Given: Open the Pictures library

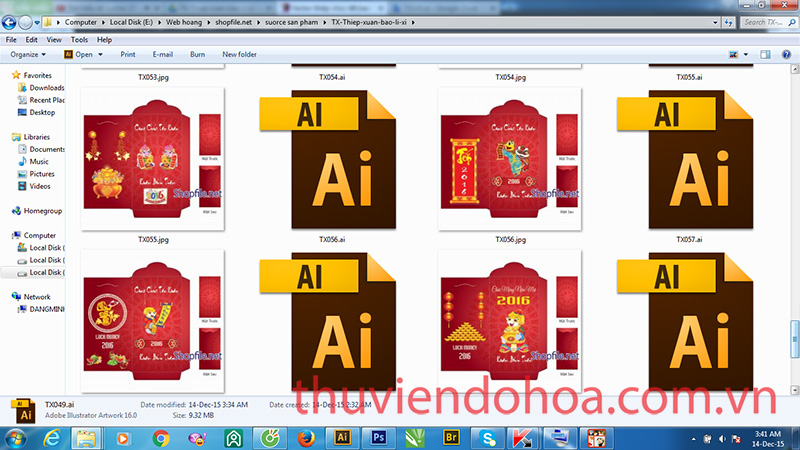Looking at the screenshot, I should coord(36,174).
